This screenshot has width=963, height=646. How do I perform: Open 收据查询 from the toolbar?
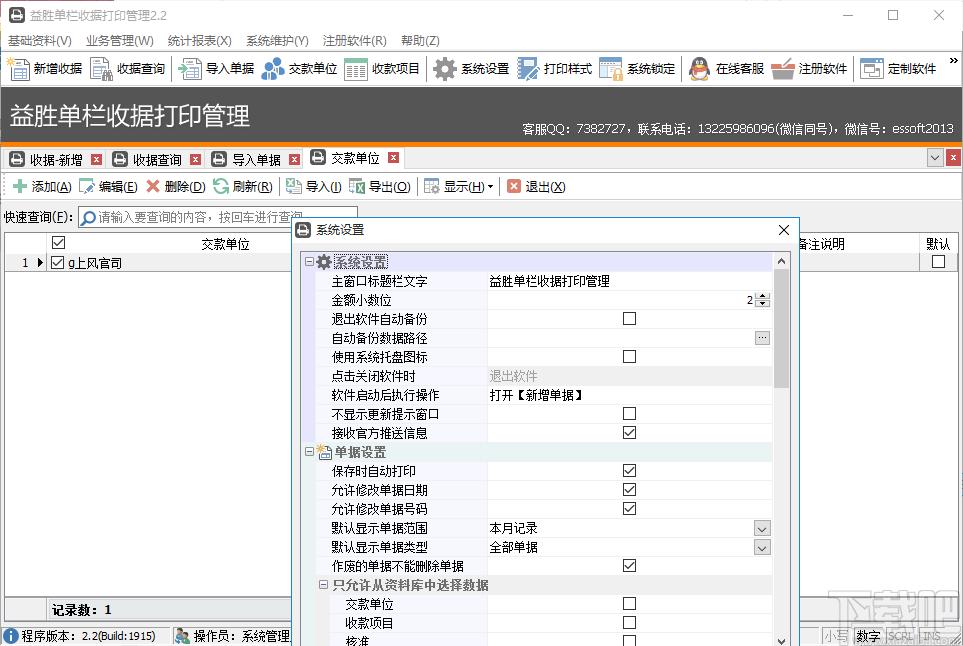[101, 68]
